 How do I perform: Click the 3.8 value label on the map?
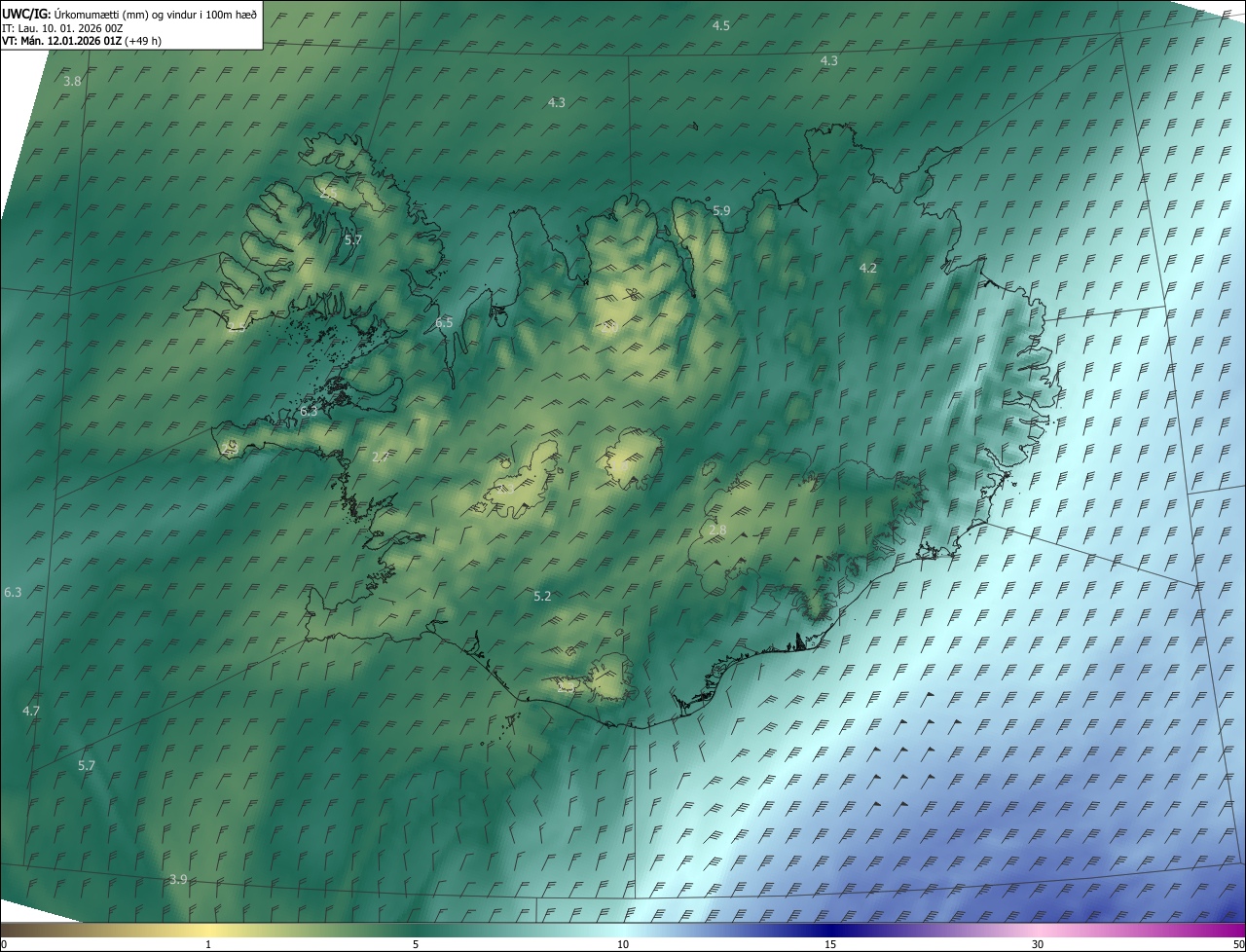(x=72, y=82)
